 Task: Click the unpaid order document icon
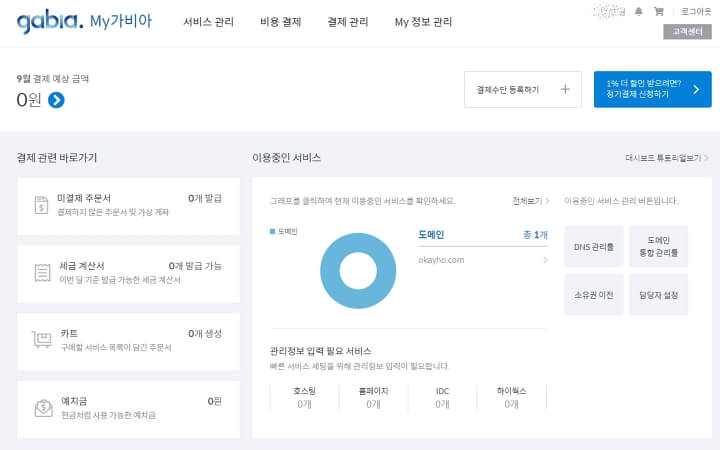tap(41, 205)
